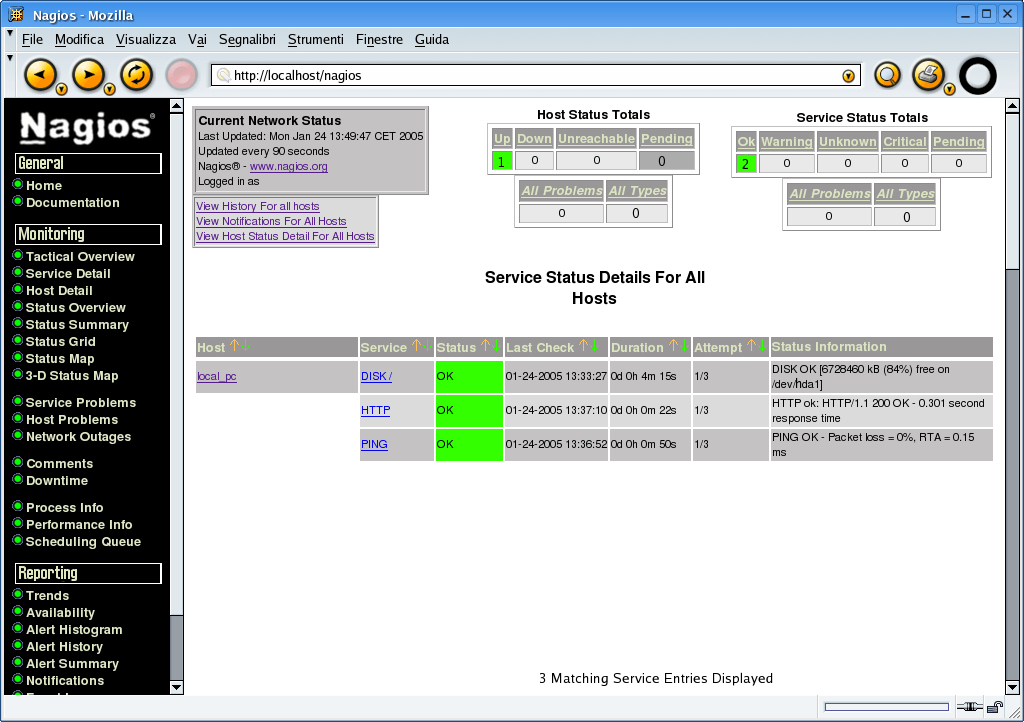The image size is (1024, 722).
Task: Filter services by the Critical header link
Action: [x=904, y=142]
